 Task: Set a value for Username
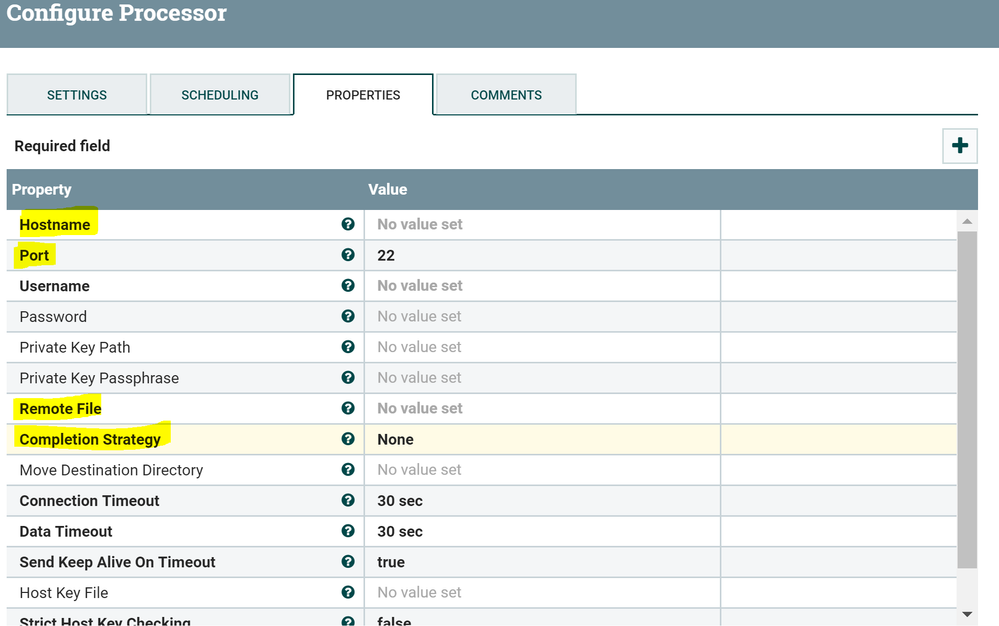click(x=542, y=286)
